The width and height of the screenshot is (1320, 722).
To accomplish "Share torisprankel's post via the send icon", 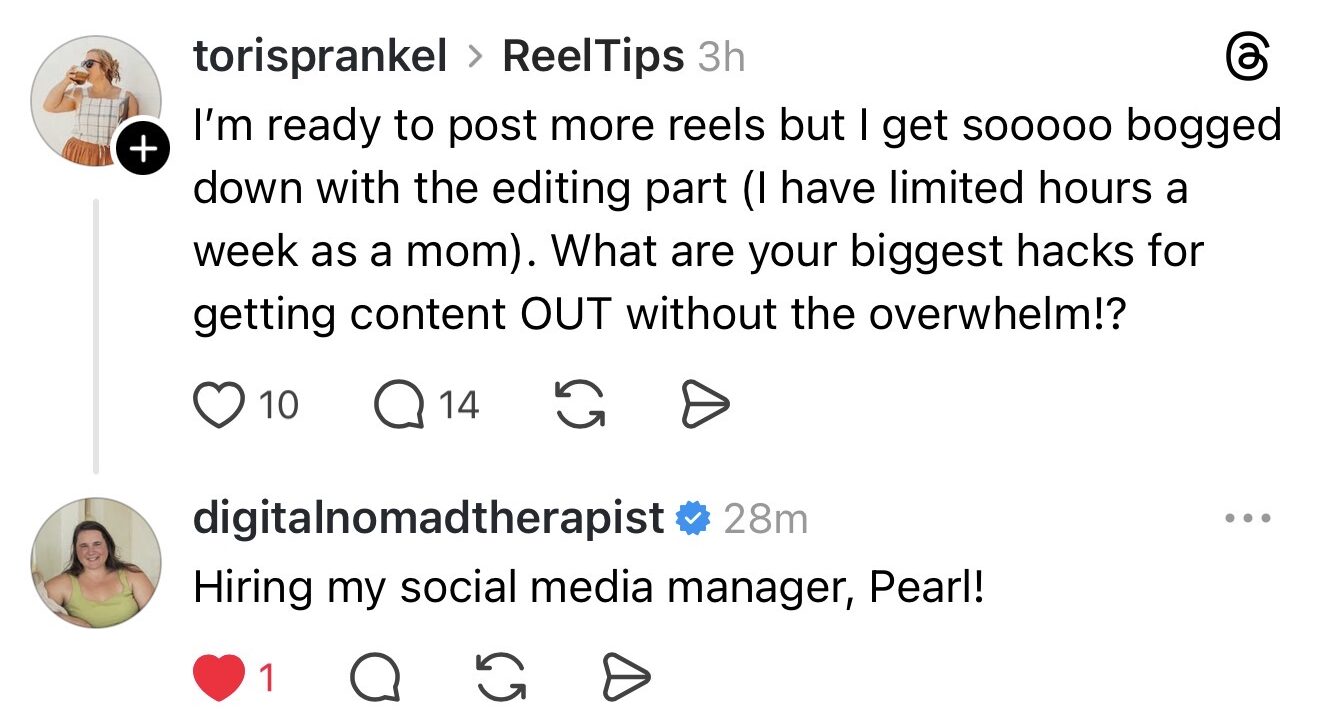I will 705,406.
